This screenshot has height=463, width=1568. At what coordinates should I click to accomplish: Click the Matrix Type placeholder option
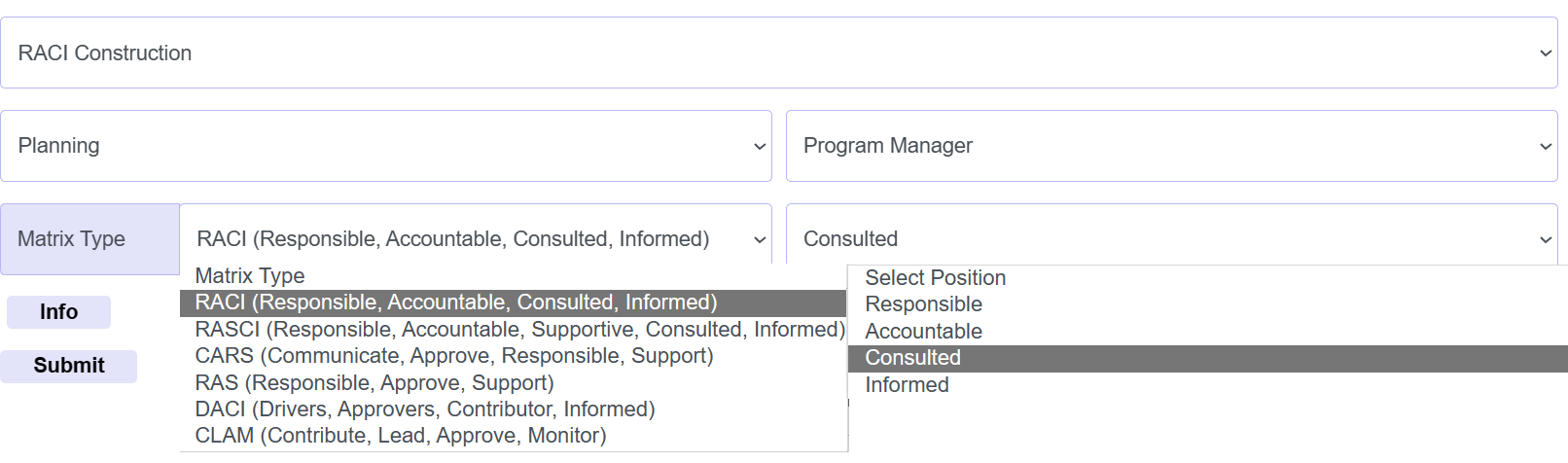(x=250, y=276)
